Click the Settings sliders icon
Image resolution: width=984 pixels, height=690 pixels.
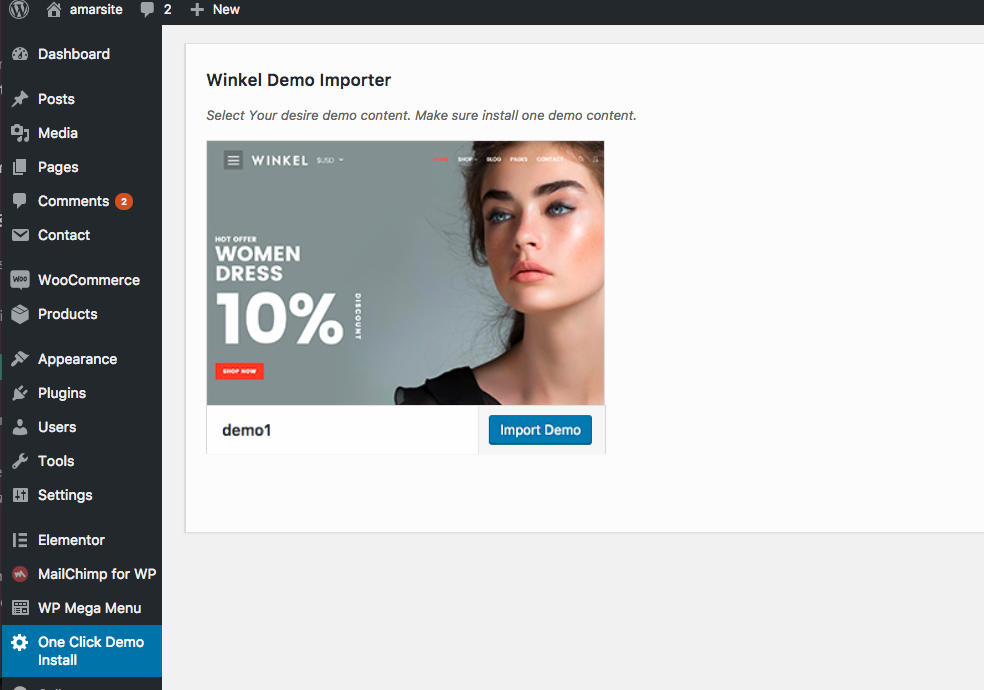[20, 495]
